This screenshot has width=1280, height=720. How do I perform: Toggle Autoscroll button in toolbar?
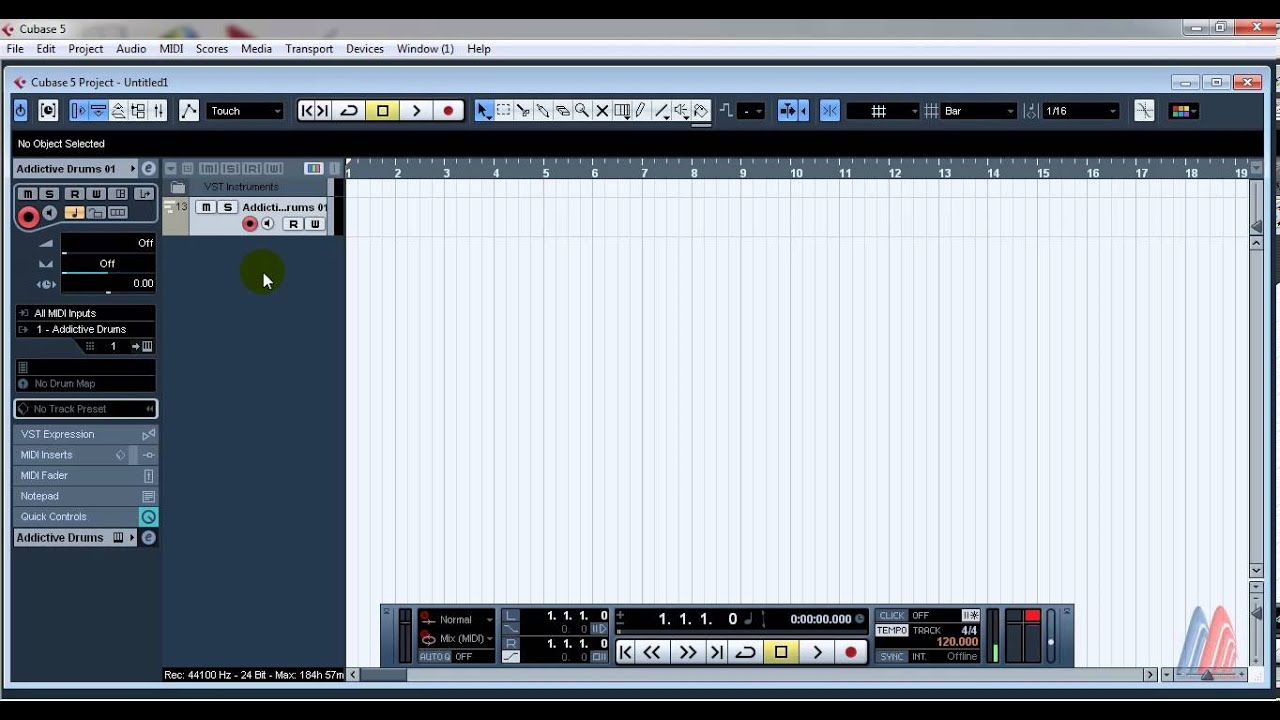point(788,111)
